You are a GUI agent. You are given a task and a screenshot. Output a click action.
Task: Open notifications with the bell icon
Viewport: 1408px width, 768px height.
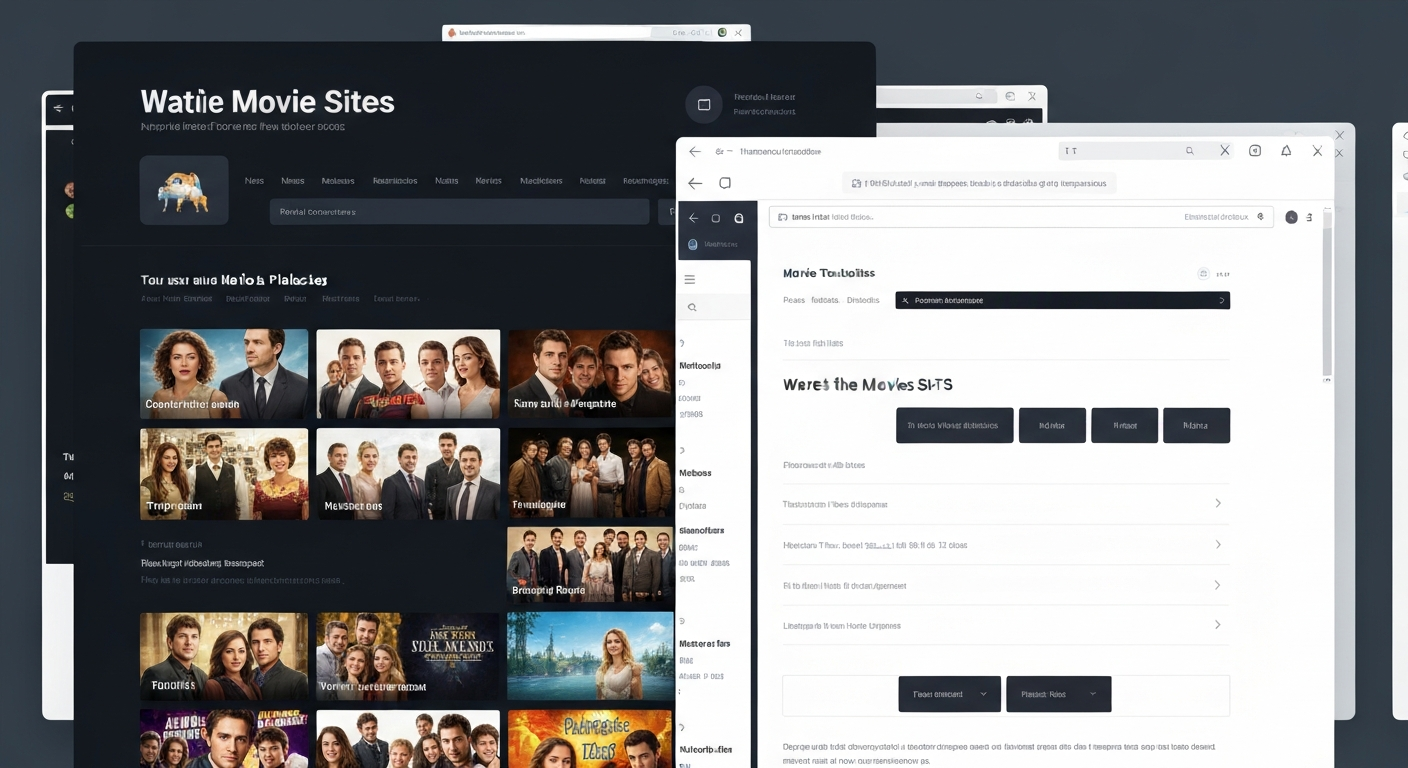point(1286,150)
